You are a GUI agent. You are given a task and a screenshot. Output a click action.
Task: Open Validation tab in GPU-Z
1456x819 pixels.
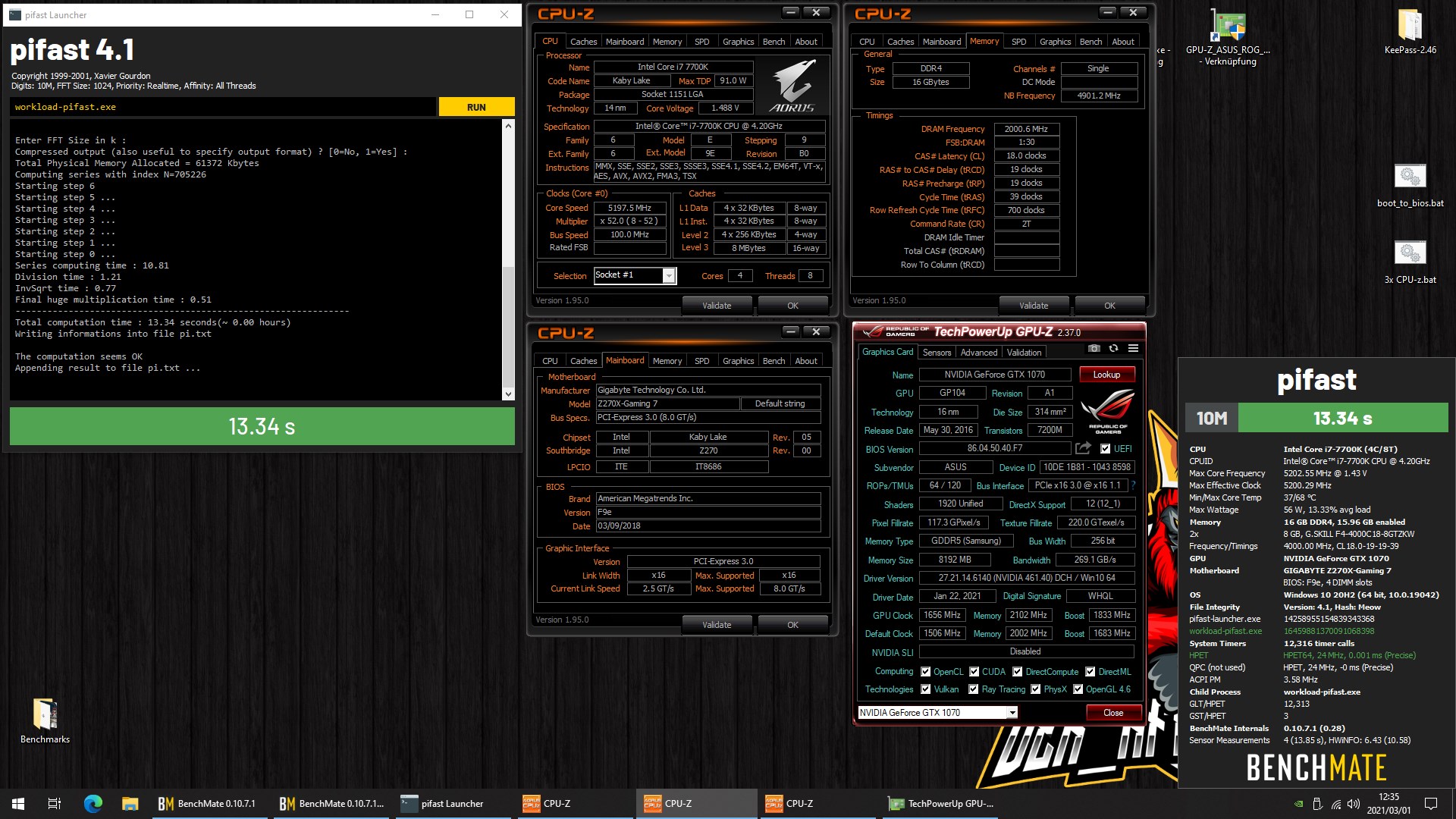coord(1024,353)
